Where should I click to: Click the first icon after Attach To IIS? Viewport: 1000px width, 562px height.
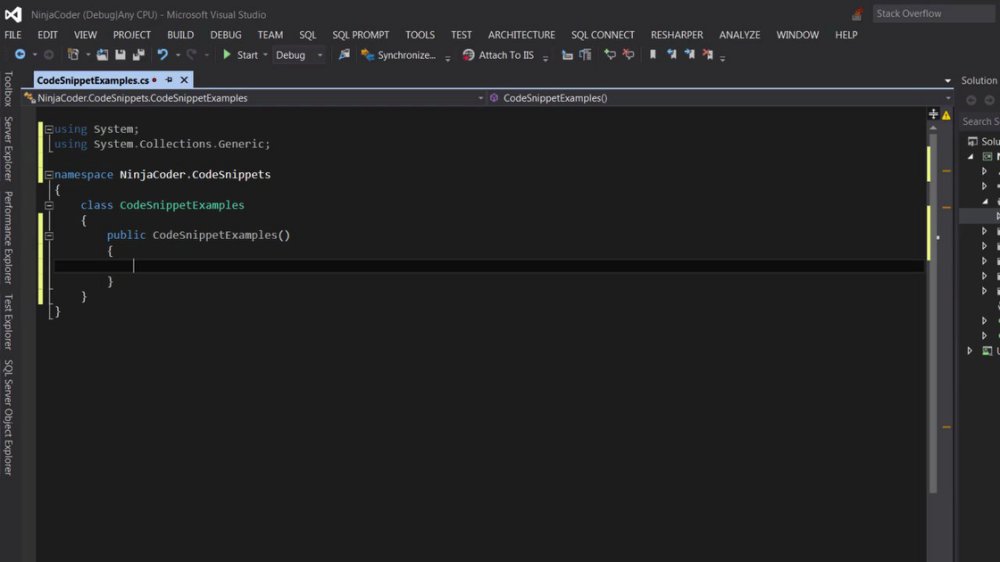click(567, 55)
